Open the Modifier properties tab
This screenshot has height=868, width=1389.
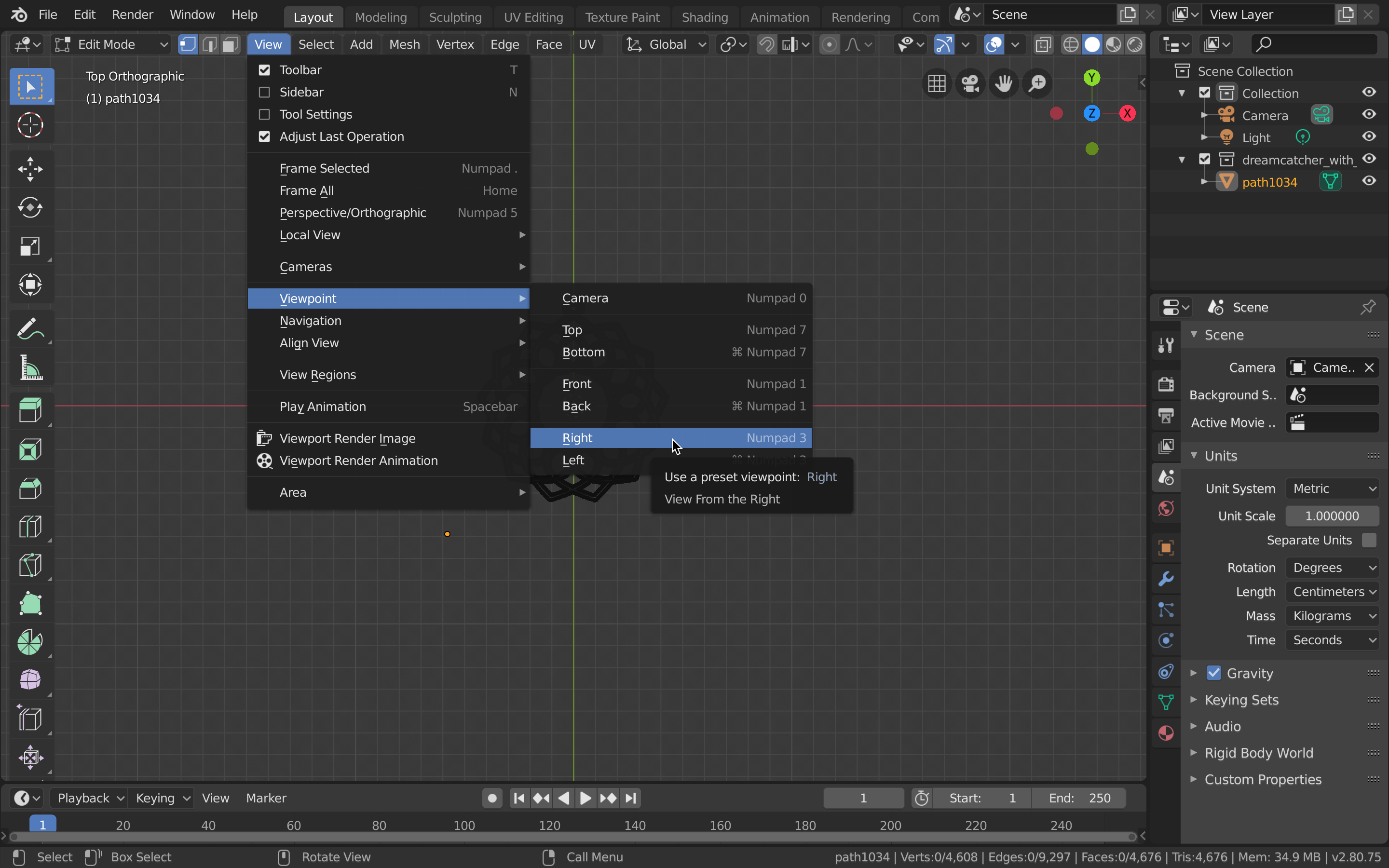pyautogui.click(x=1166, y=579)
